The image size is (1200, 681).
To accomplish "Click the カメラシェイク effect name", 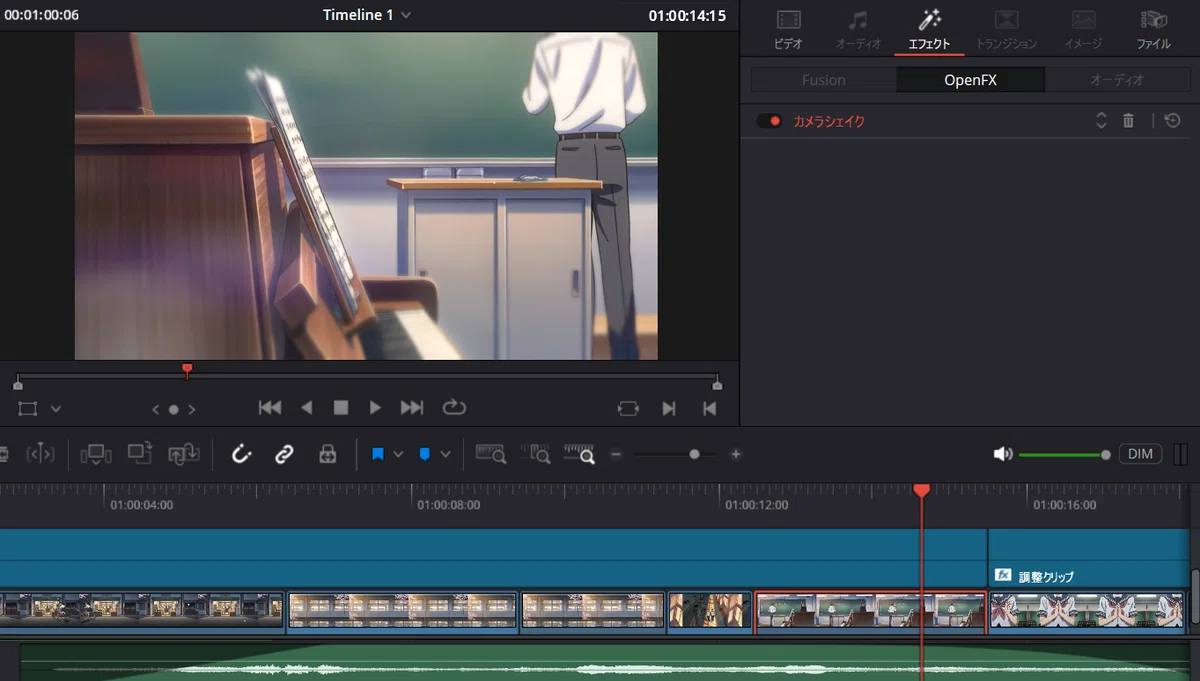I will 829,121.
